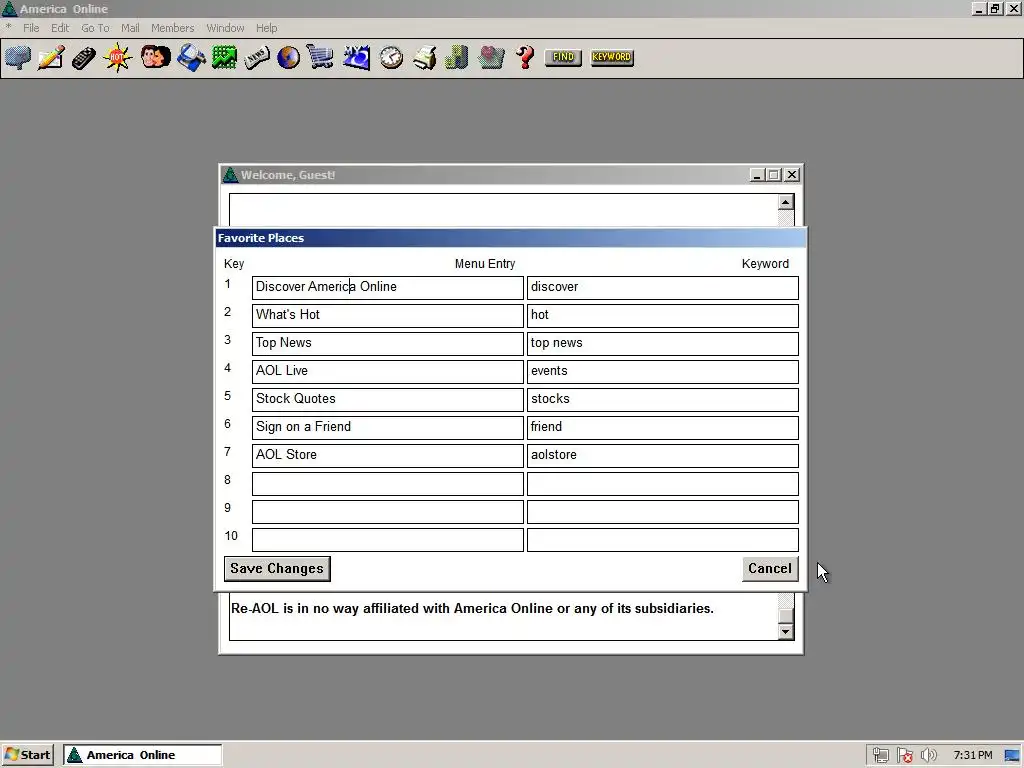Click the 'Stock Quotes' menu entry field

[388, 400]
